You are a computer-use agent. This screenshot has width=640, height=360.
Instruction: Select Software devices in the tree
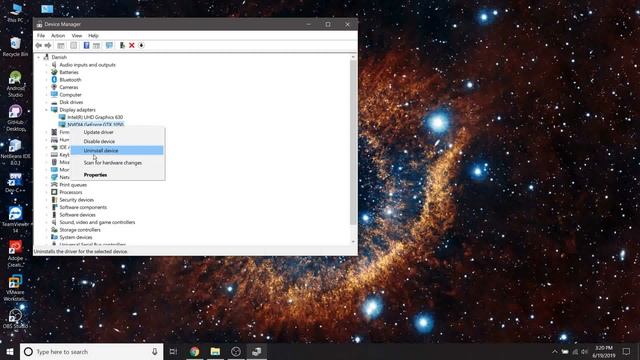pos(77,215)
